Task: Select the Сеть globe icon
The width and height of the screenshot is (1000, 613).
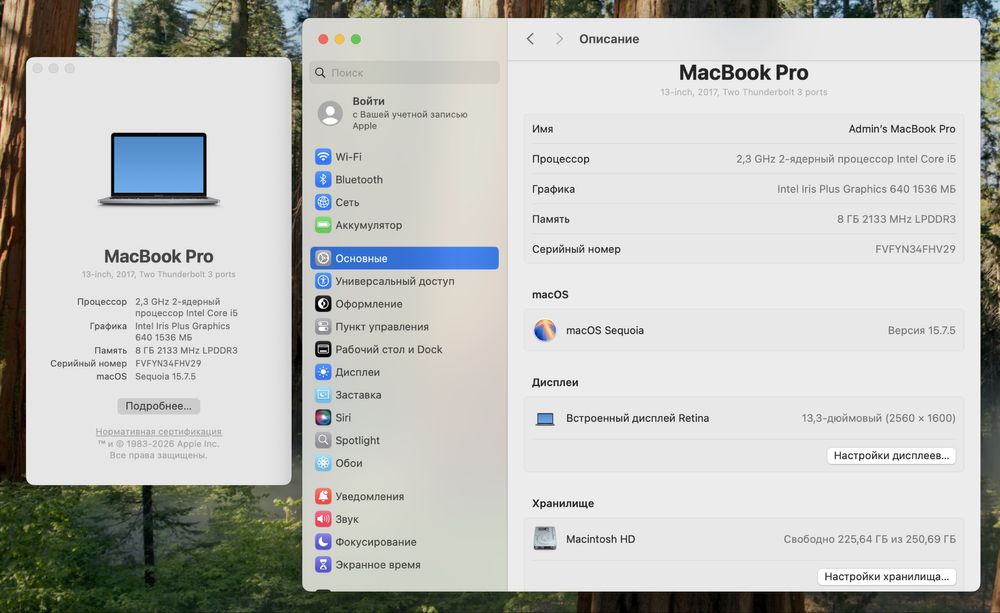Action: tap(323, 202)
